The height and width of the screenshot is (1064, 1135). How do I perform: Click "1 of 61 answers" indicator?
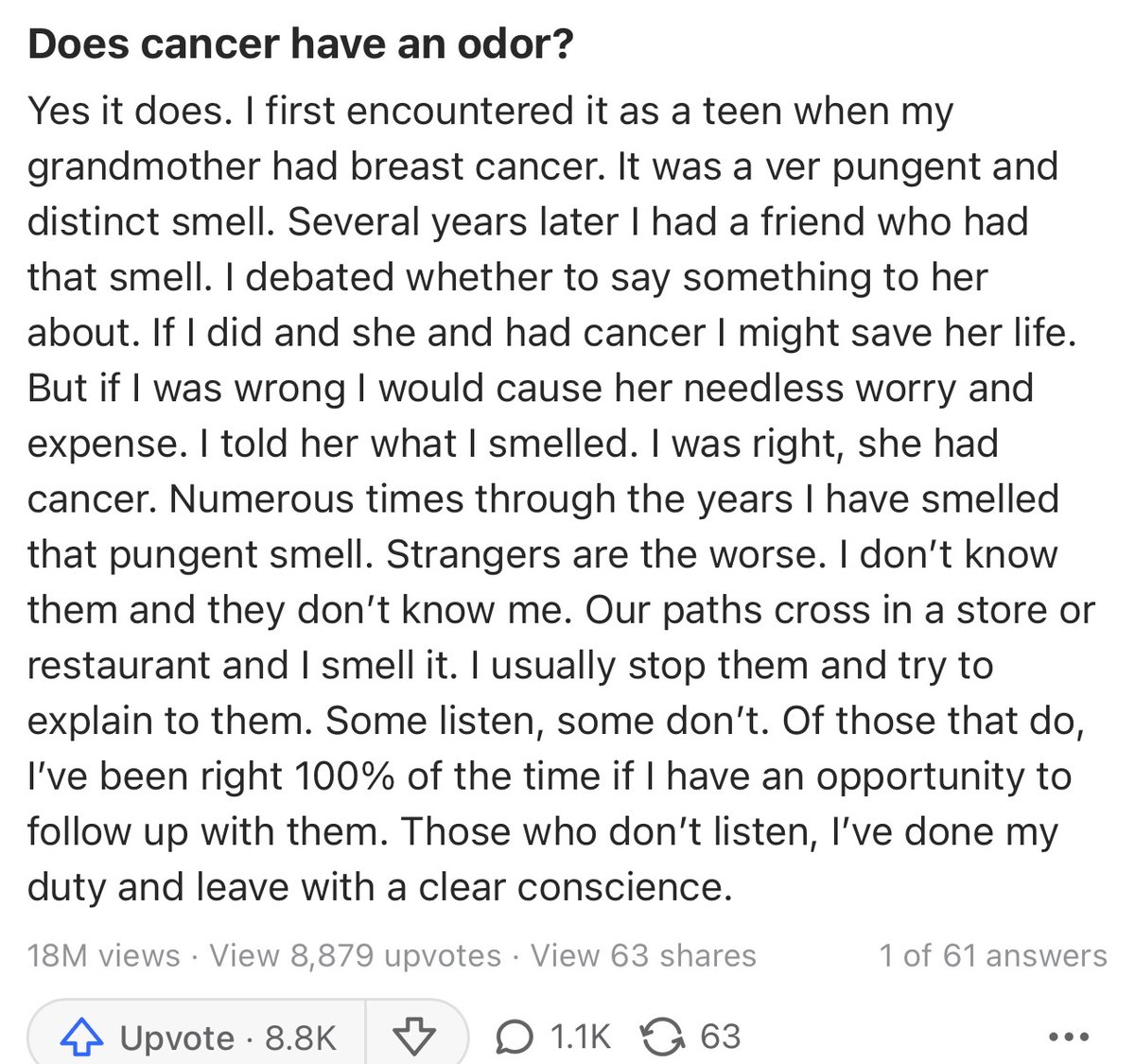pyautogui.click(x=992, y=955)
